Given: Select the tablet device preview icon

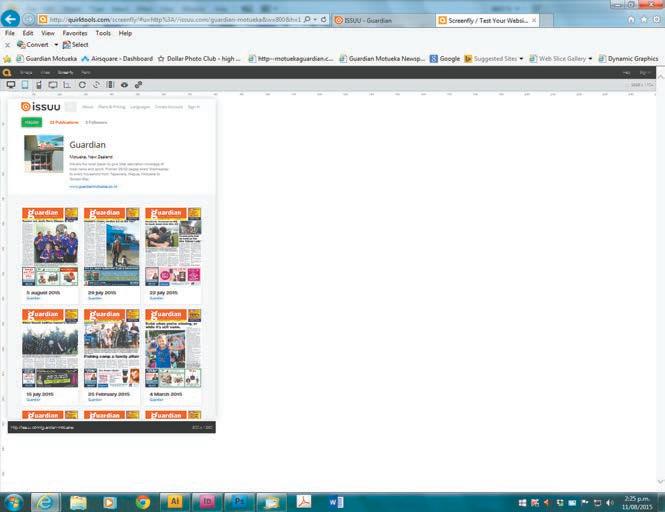Looking at the screenshot, I should (x=25, y=85).
